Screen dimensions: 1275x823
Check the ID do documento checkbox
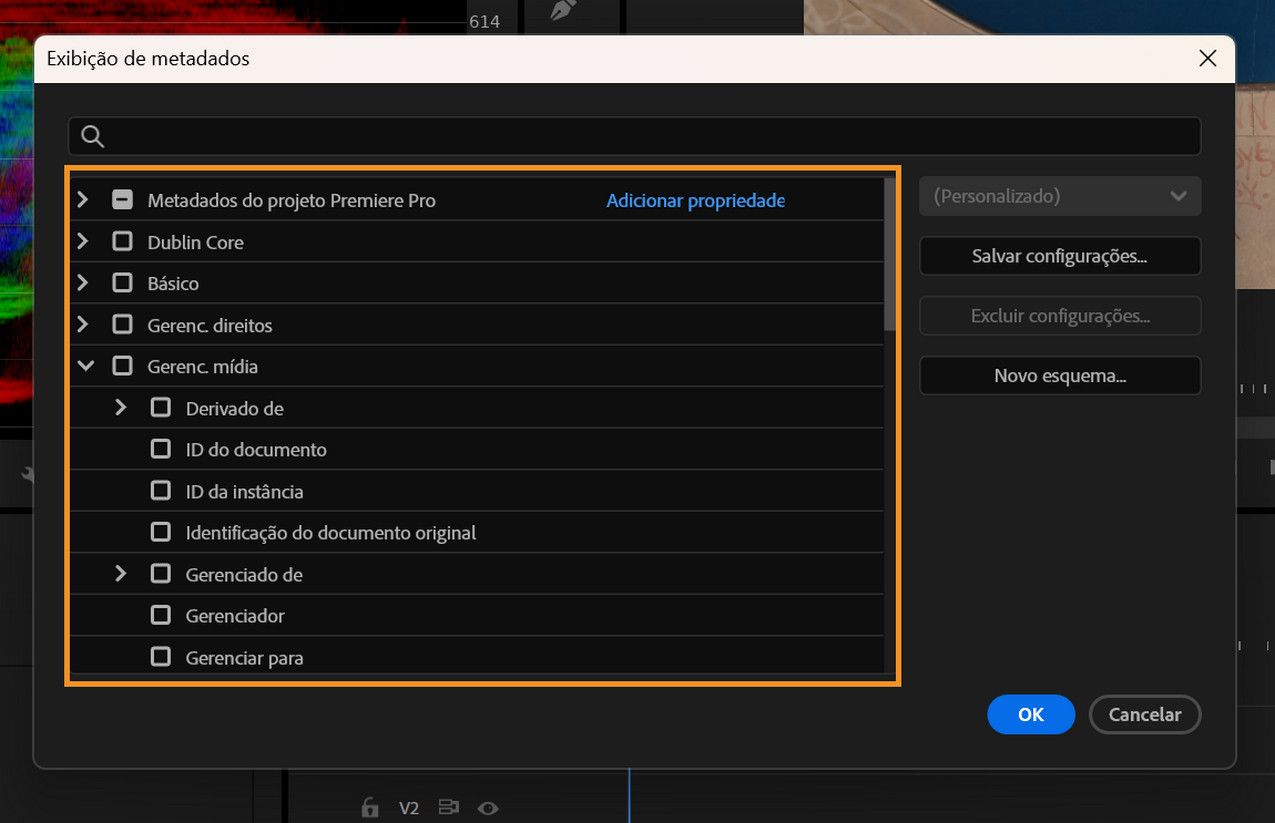point(161,449)
